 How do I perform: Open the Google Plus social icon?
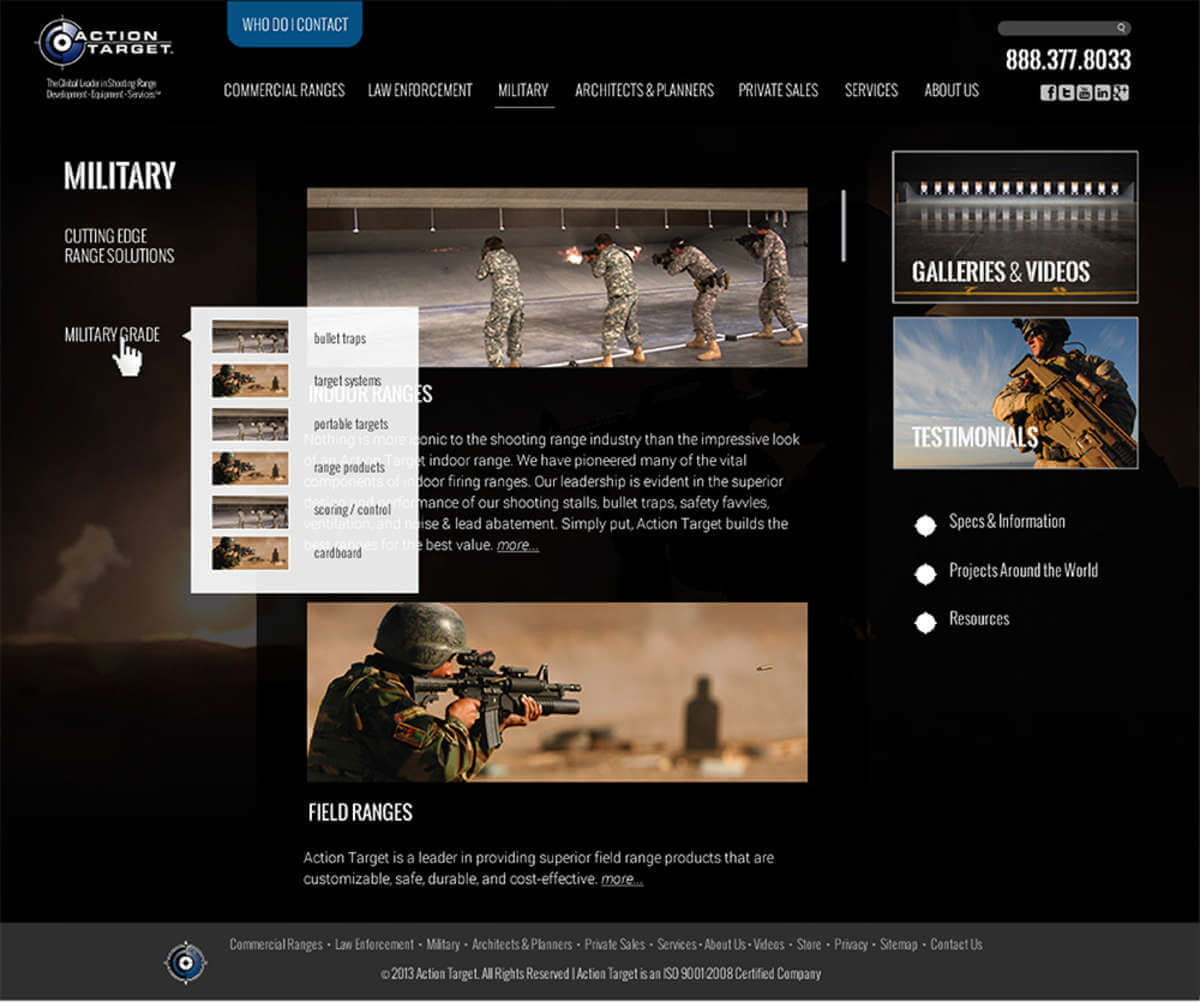(1121, 93)
